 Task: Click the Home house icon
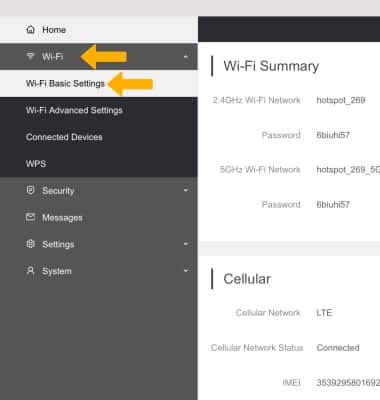pyautogui.click(x=30, y=29)
